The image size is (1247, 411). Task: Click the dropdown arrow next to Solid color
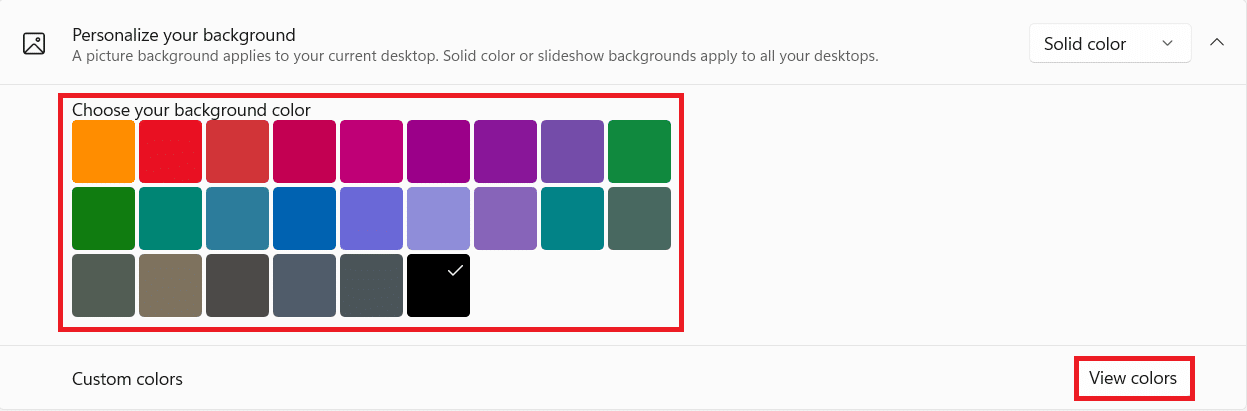point(1167,44)
